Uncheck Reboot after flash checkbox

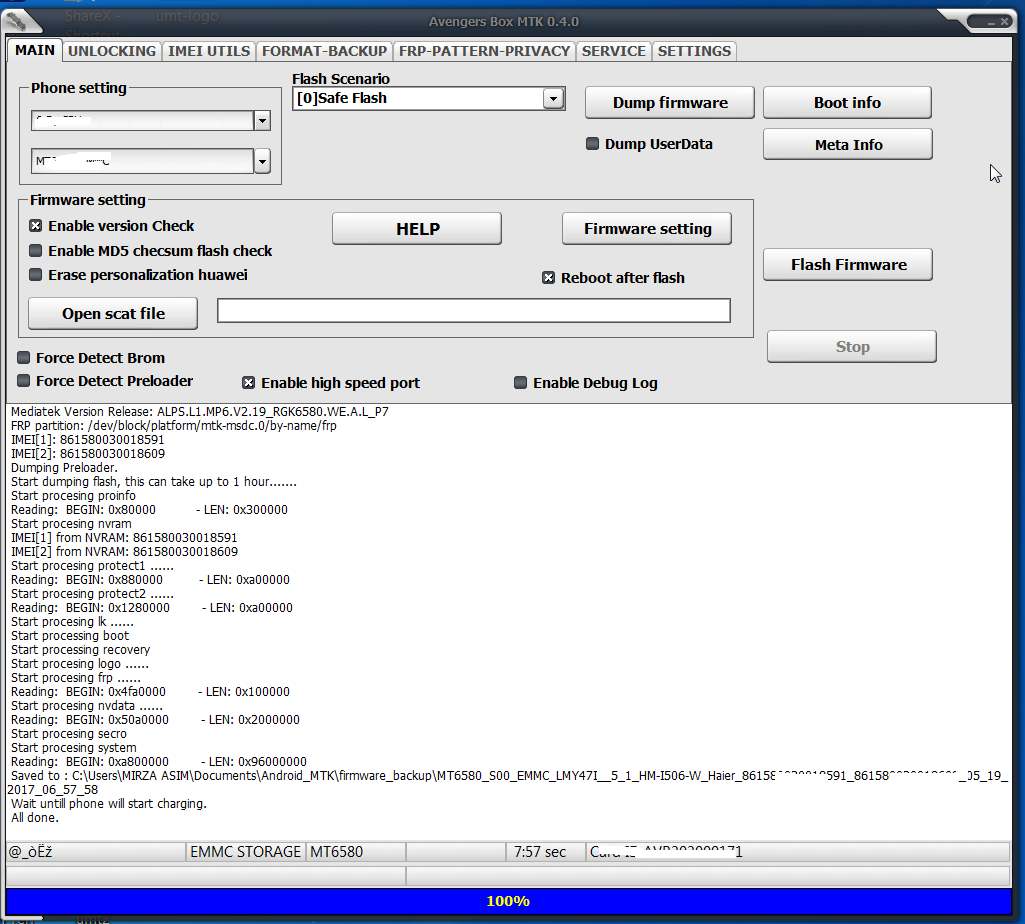pyautogui.click(x=548, y=278)
